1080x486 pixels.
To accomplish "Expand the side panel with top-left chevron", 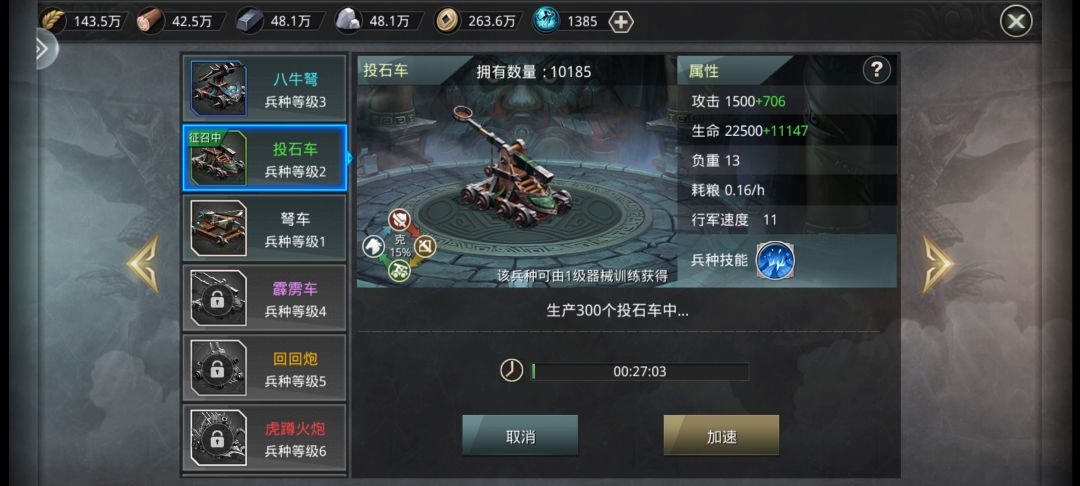I will [x=43, y=49].
